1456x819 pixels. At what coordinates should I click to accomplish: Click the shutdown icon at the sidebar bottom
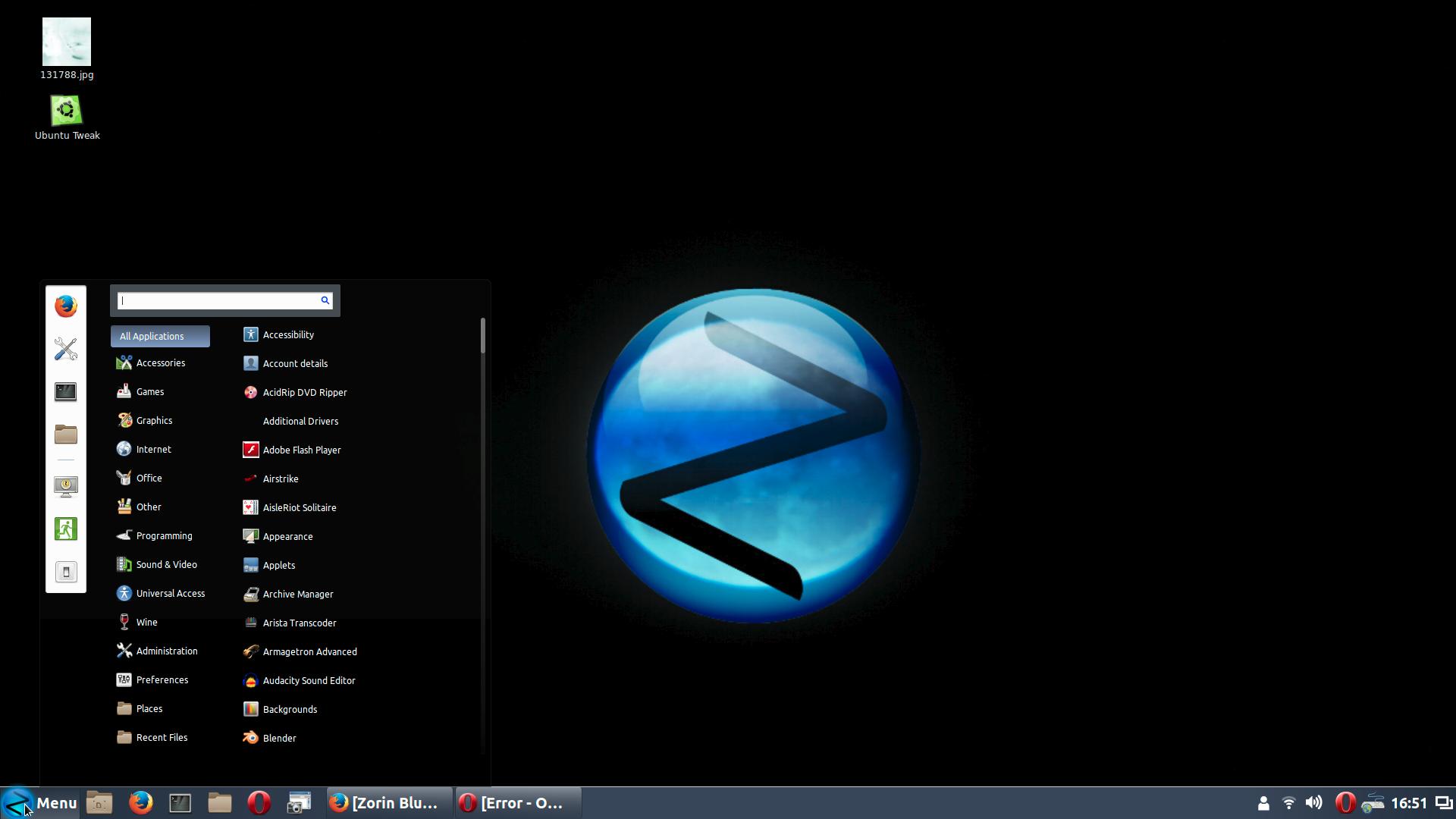point(66,572)
